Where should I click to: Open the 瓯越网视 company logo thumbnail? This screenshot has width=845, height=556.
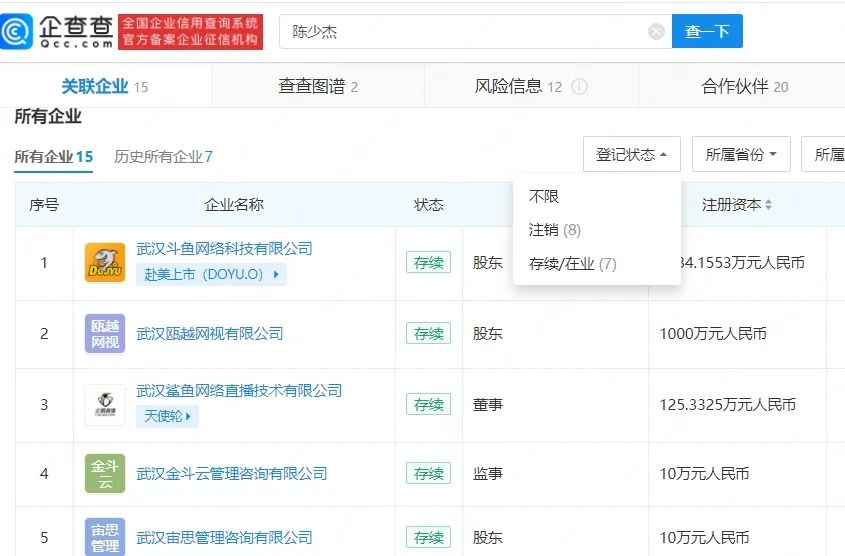(x=105, y=333)
